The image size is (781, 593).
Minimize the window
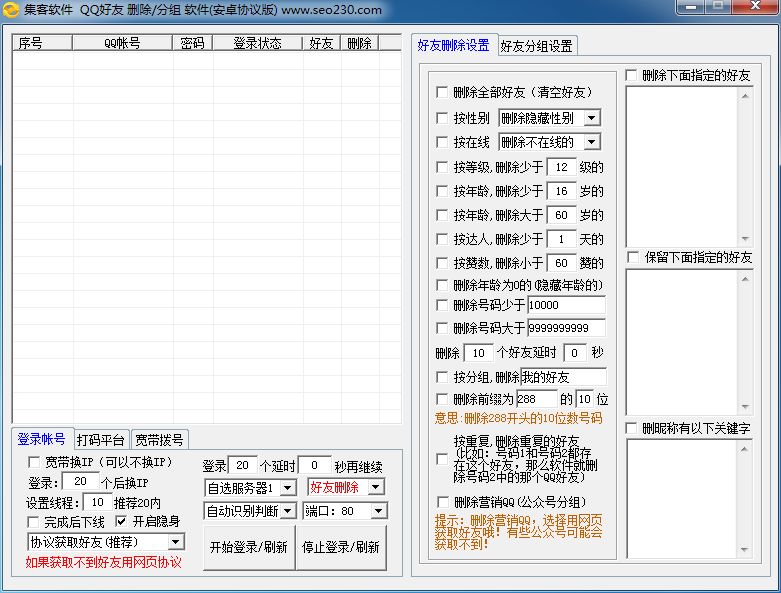(691, 7)
